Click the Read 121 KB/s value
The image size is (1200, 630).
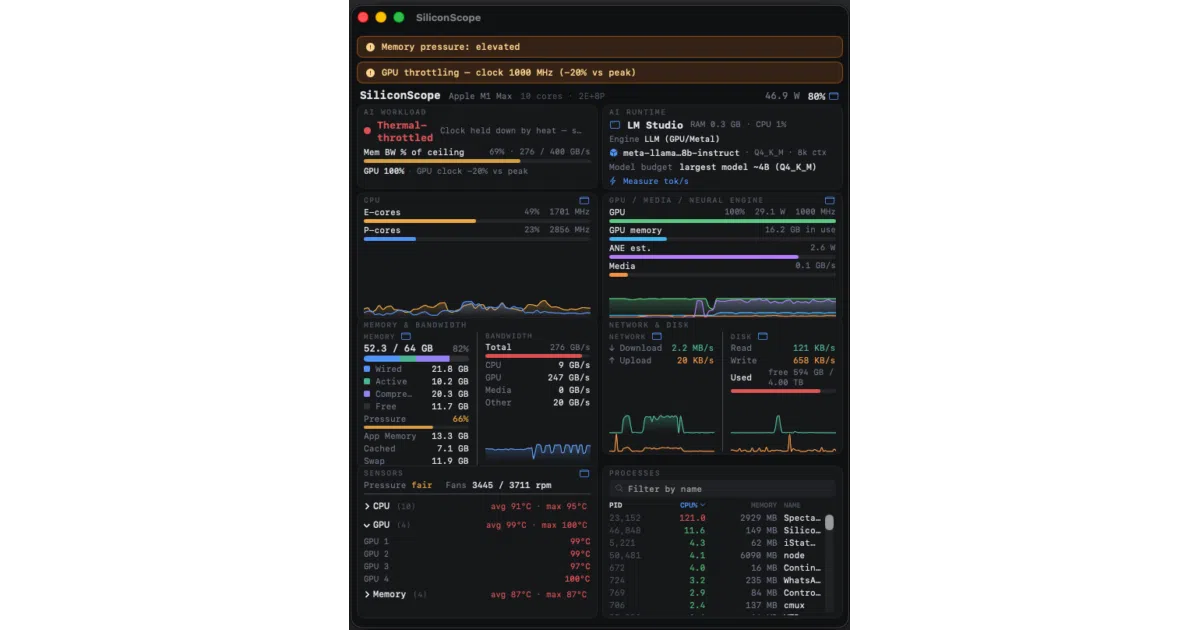coord(814,348)
